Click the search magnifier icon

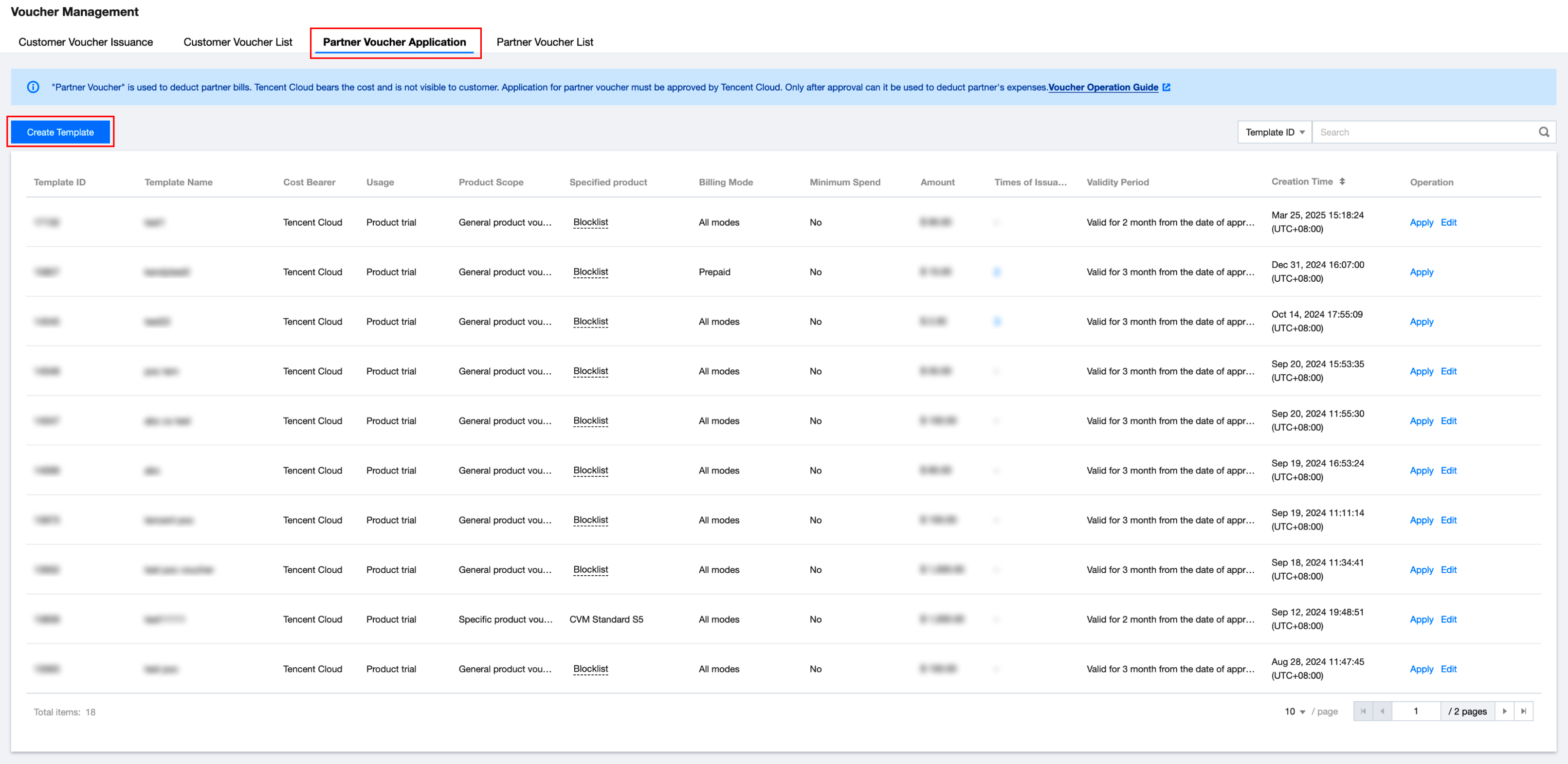1544,132
